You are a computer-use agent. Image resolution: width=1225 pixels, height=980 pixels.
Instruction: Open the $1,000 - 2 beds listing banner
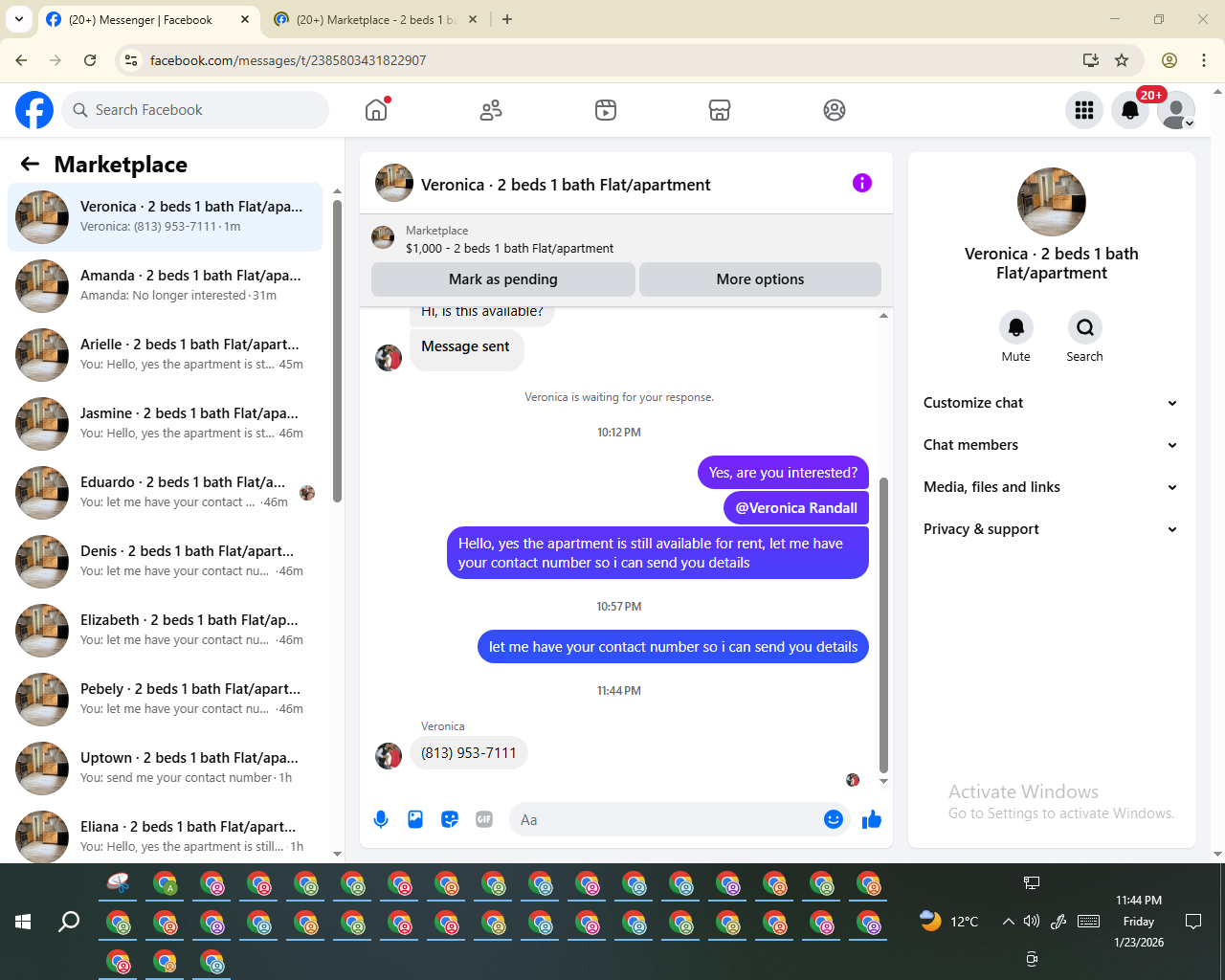pos(626,239)
